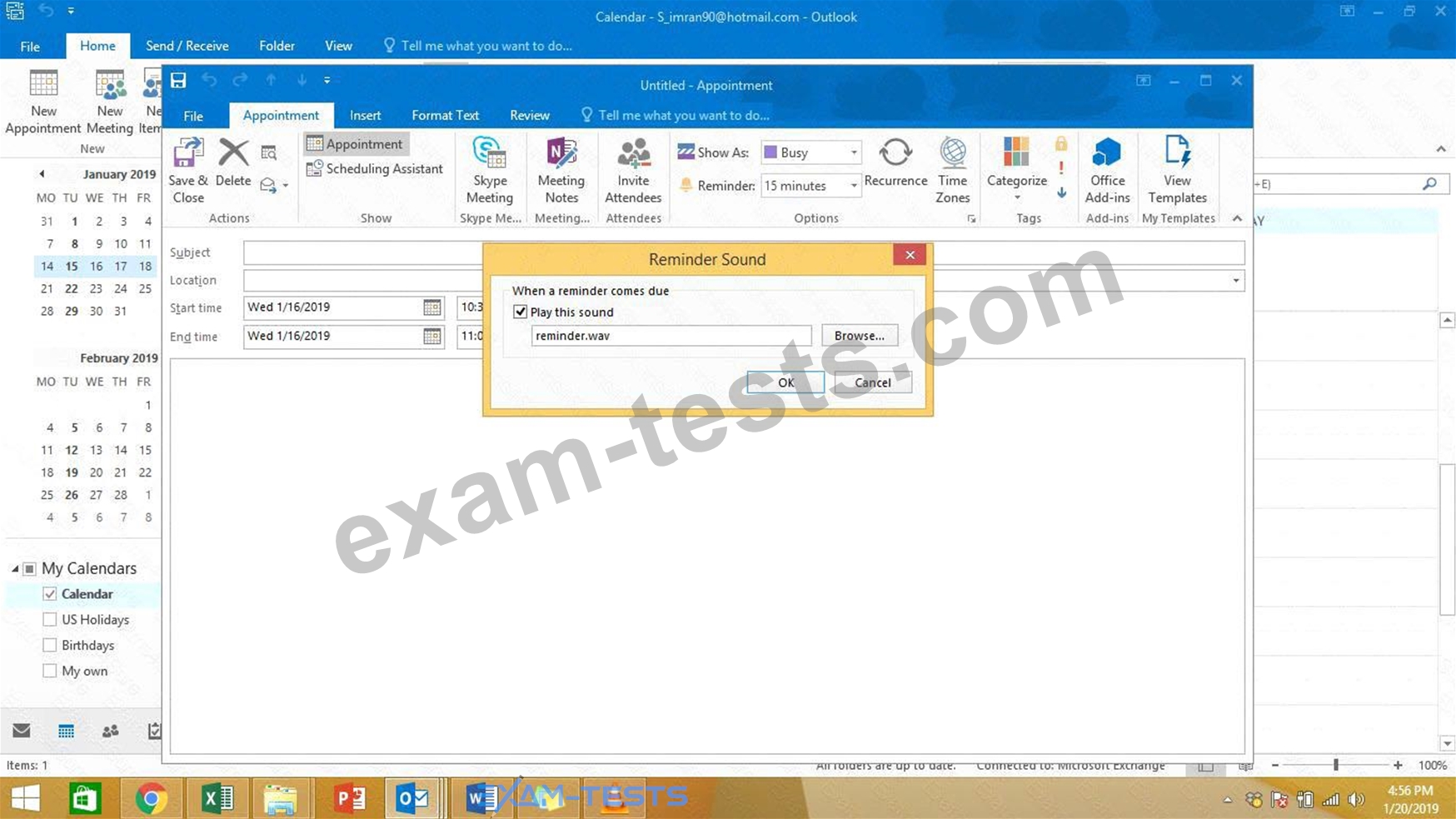Open PowerPoint from the taskbar

tap(349, 799)
